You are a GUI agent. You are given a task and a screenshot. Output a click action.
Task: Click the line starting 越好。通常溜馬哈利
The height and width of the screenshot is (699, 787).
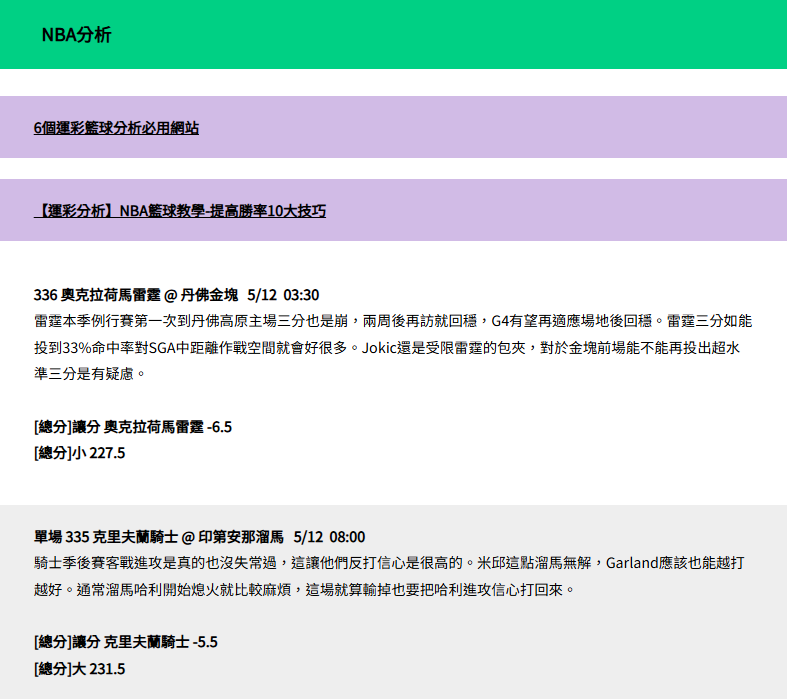pos(304,590)
